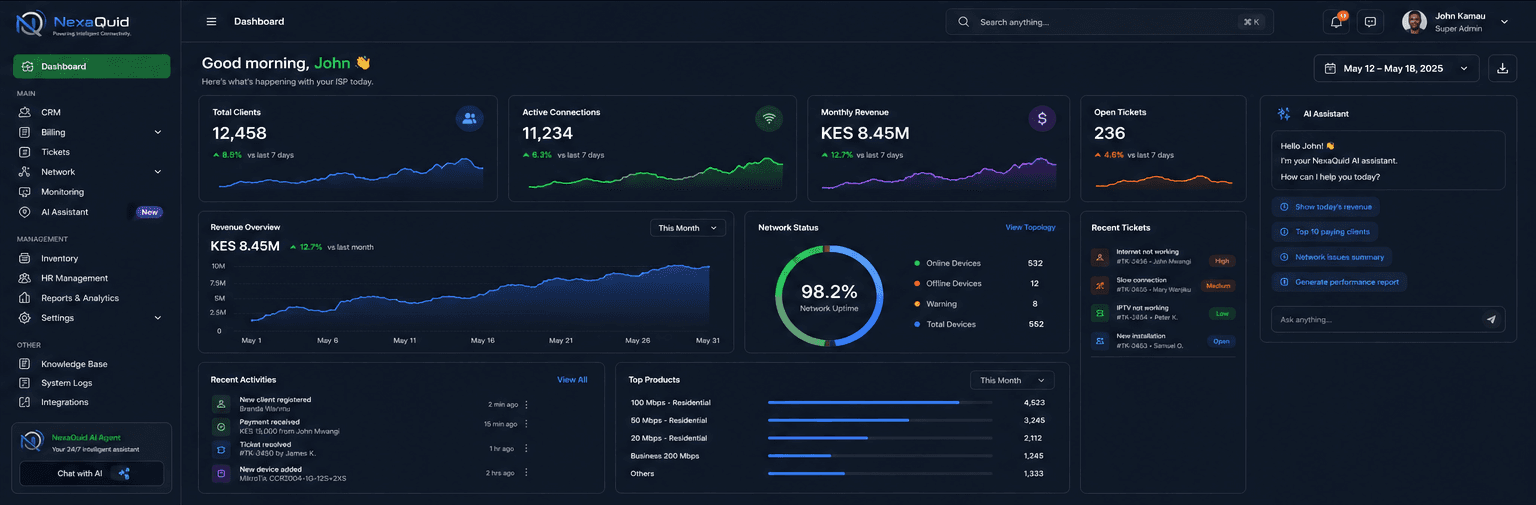Image resolution: width=1536 pixels, height=505 pixels.
Task: Click the New installation ticket row
Action: pyautogui.click(x=1163, y=341)
